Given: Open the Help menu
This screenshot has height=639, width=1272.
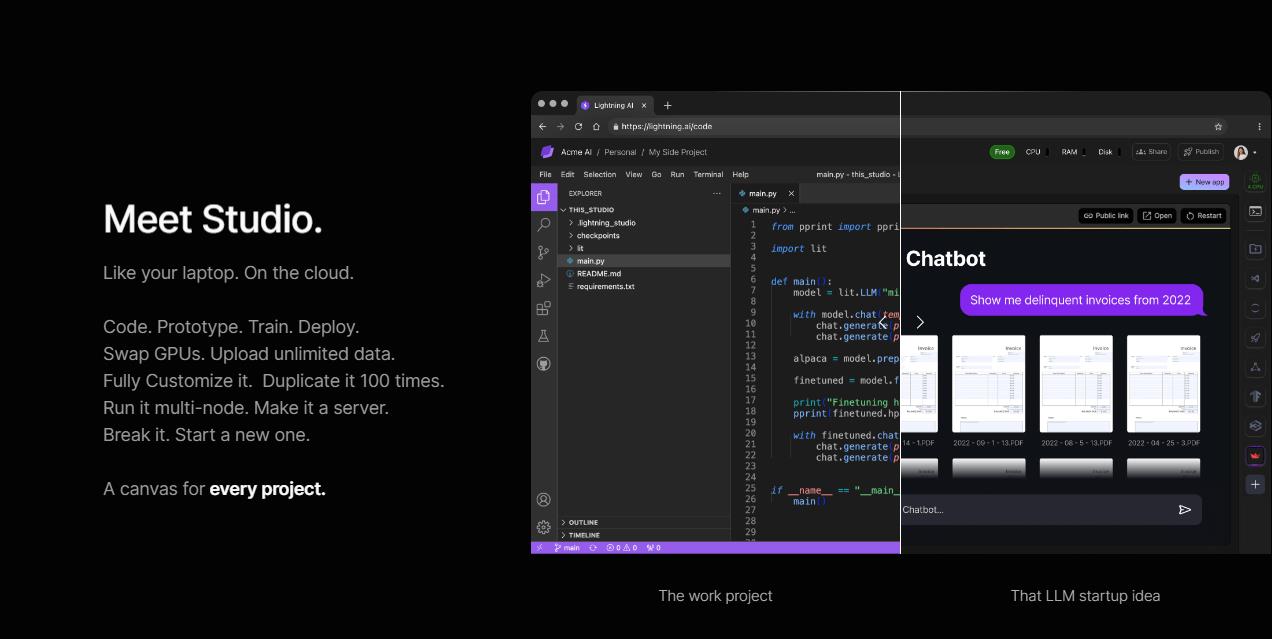Looking at the screenshot, I should pos(740,174).
